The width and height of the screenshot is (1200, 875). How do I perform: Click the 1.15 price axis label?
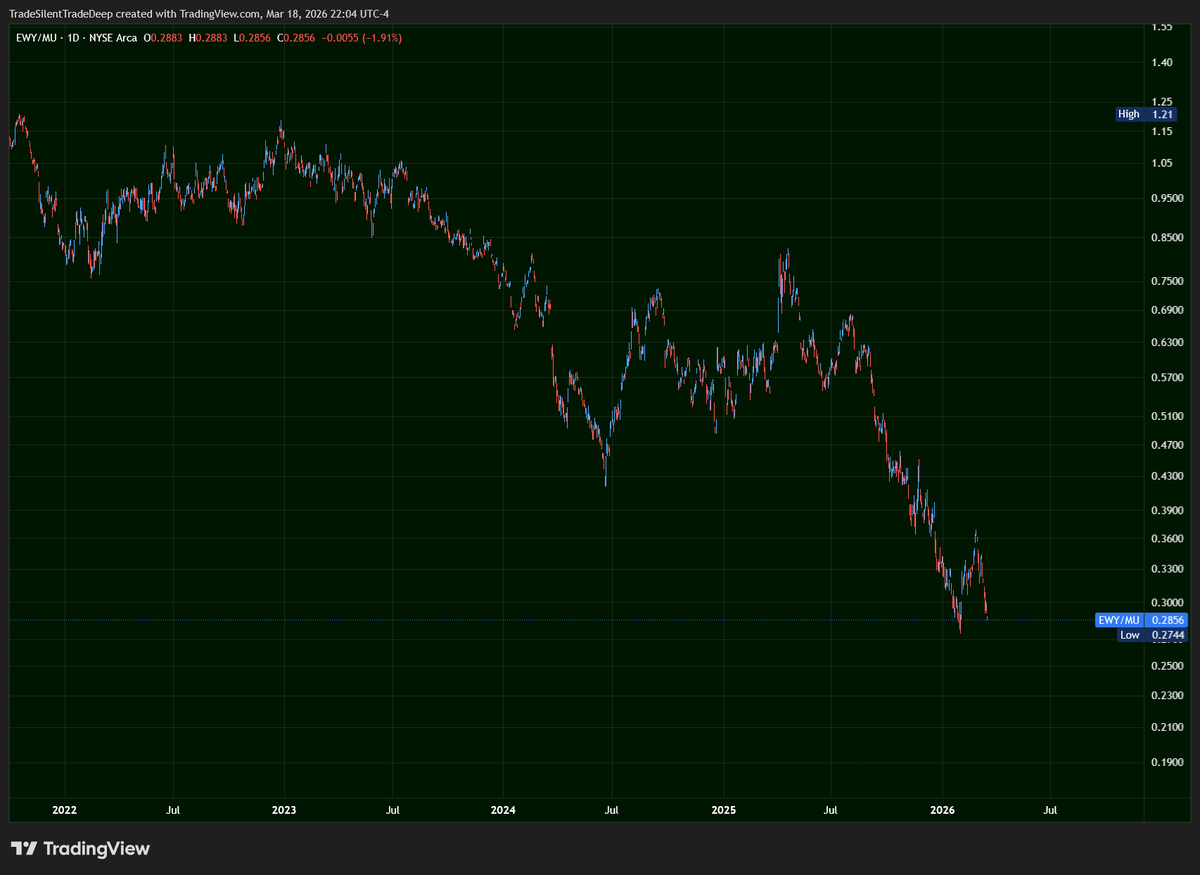coord(1161,132)
